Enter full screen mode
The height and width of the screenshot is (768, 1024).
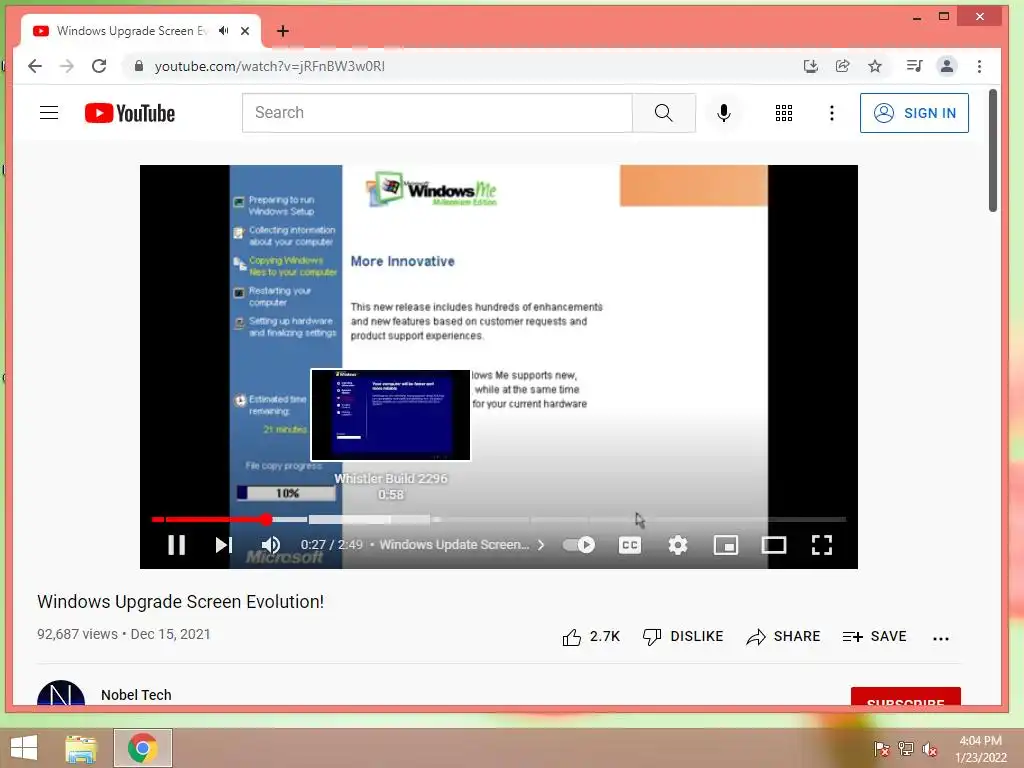coord(822,545)
